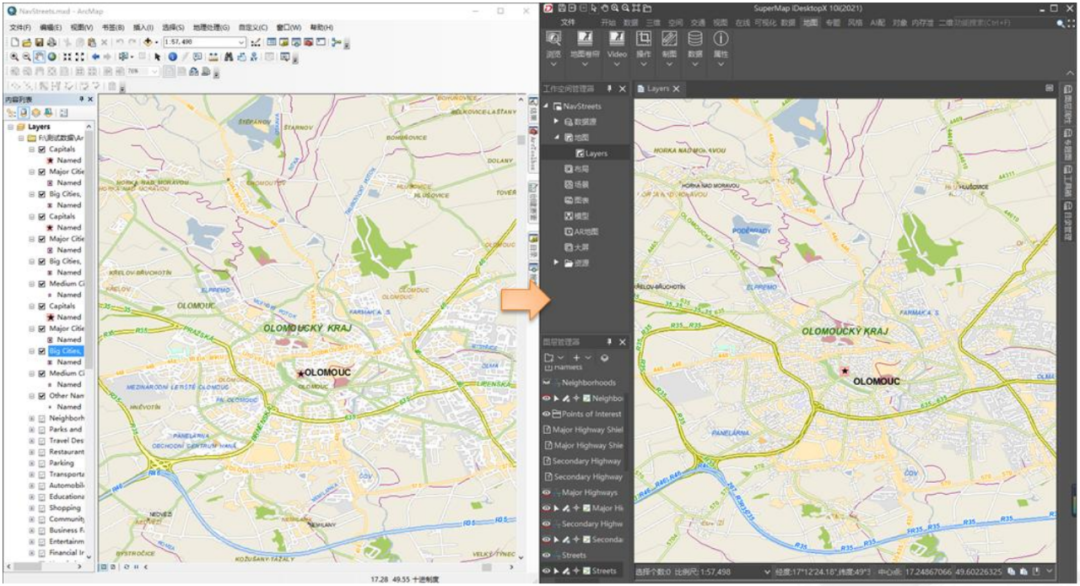Open ArcMap 视图(V) menu
This screenshot has height=586, width=1080.
point(82,28)
